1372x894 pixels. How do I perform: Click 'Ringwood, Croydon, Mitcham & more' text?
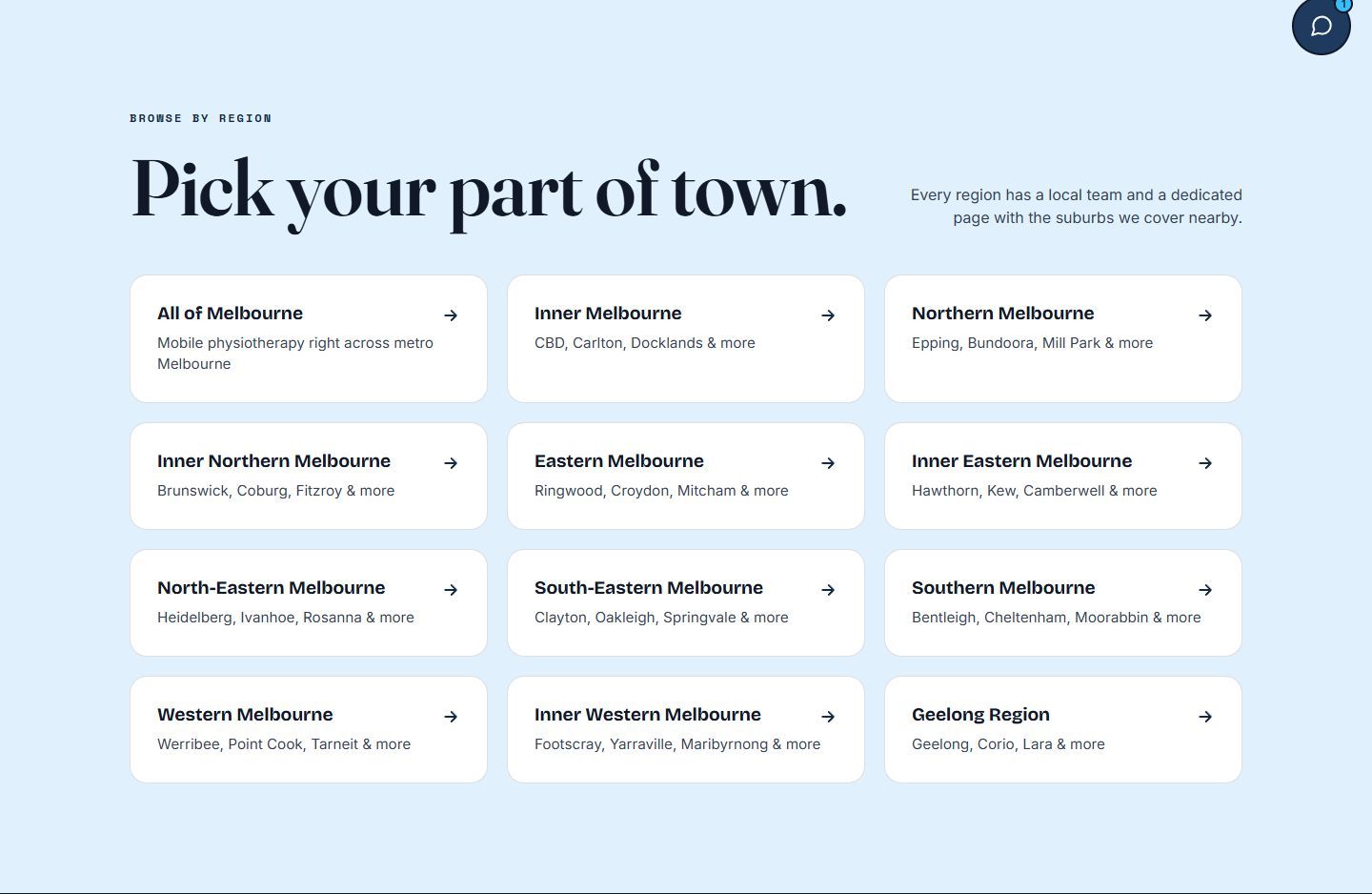click(x=661, y=491)
